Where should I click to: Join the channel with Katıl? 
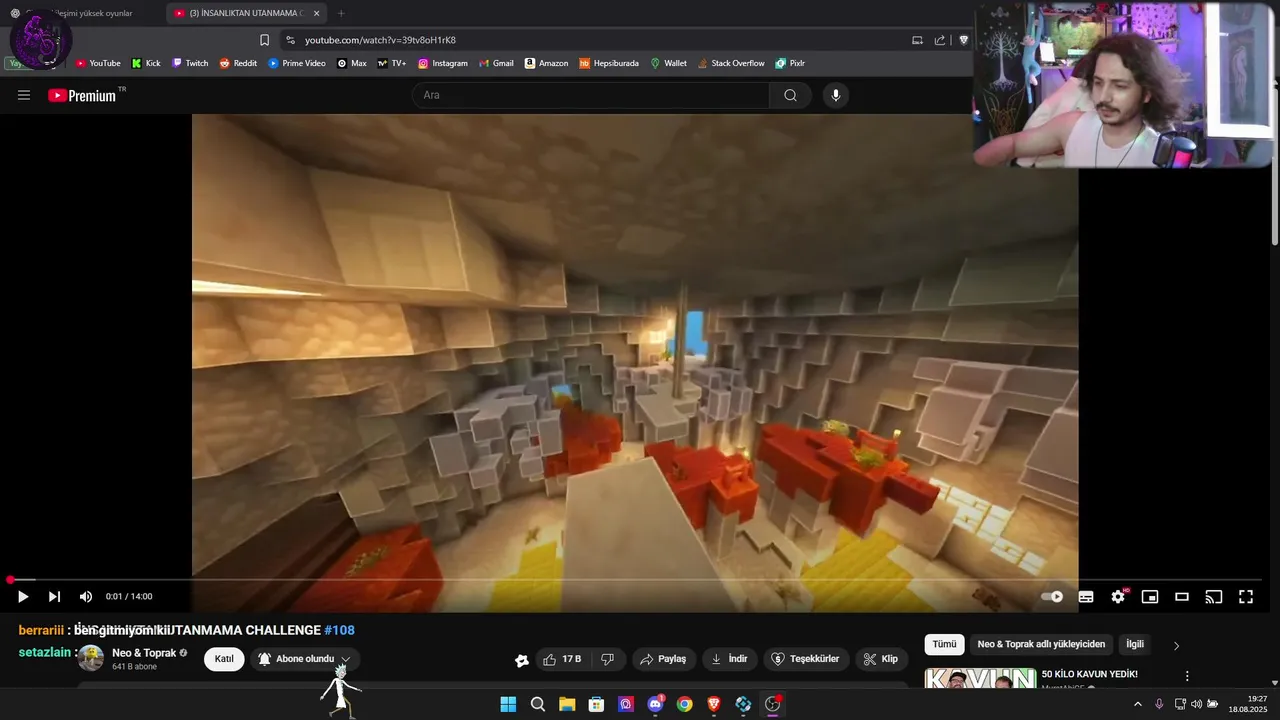(x=224, y=659)
